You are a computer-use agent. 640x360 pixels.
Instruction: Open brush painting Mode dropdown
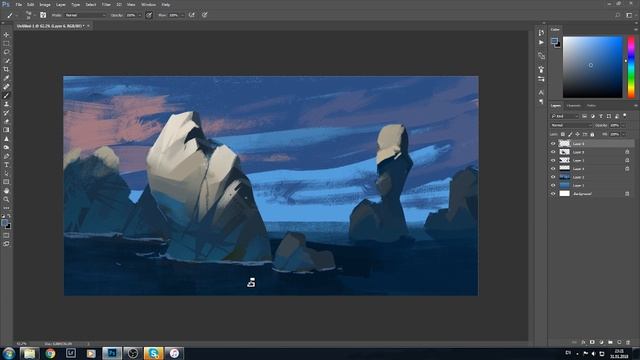85,15
